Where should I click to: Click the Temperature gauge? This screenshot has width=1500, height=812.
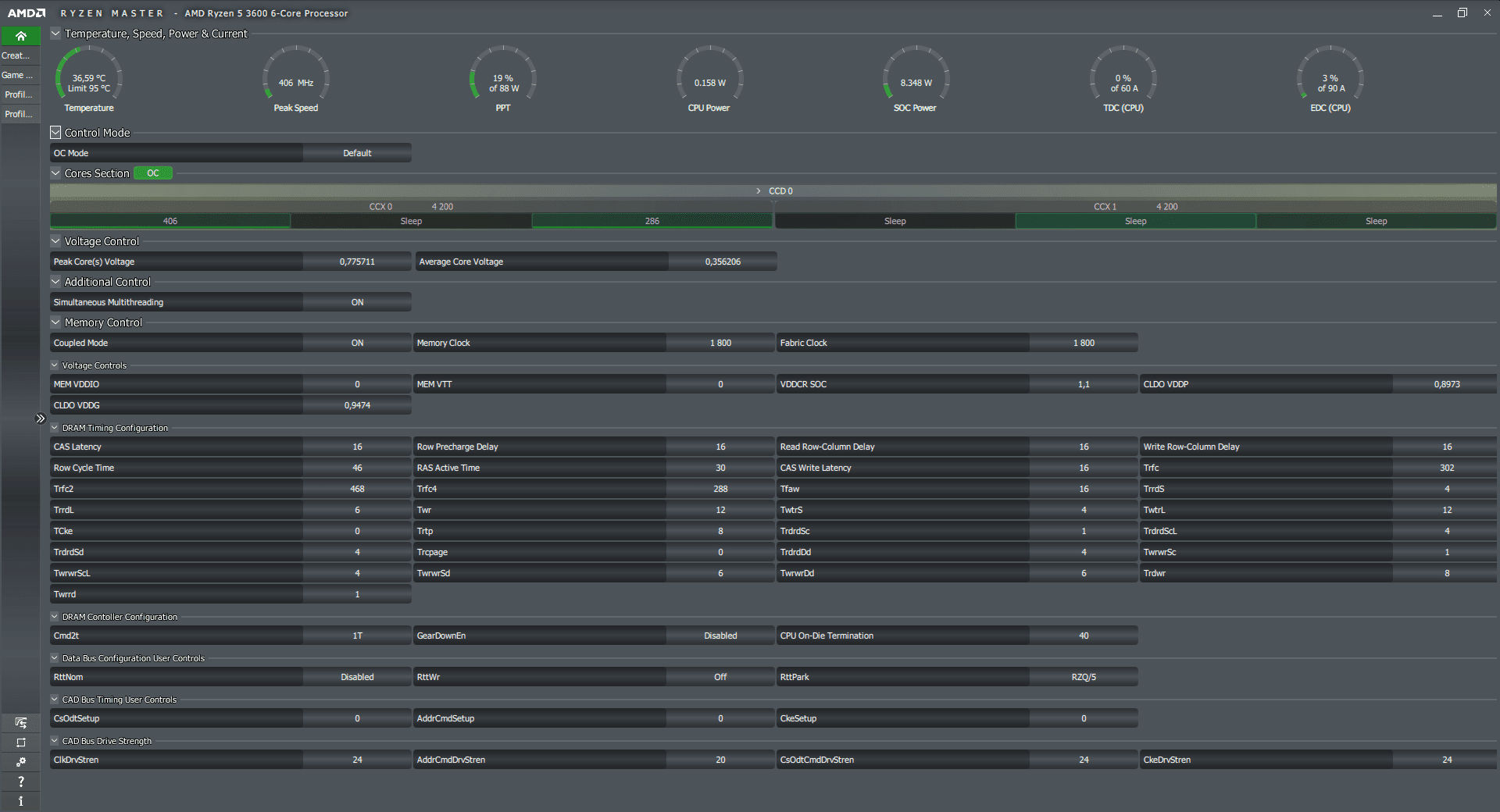point(89,79)
